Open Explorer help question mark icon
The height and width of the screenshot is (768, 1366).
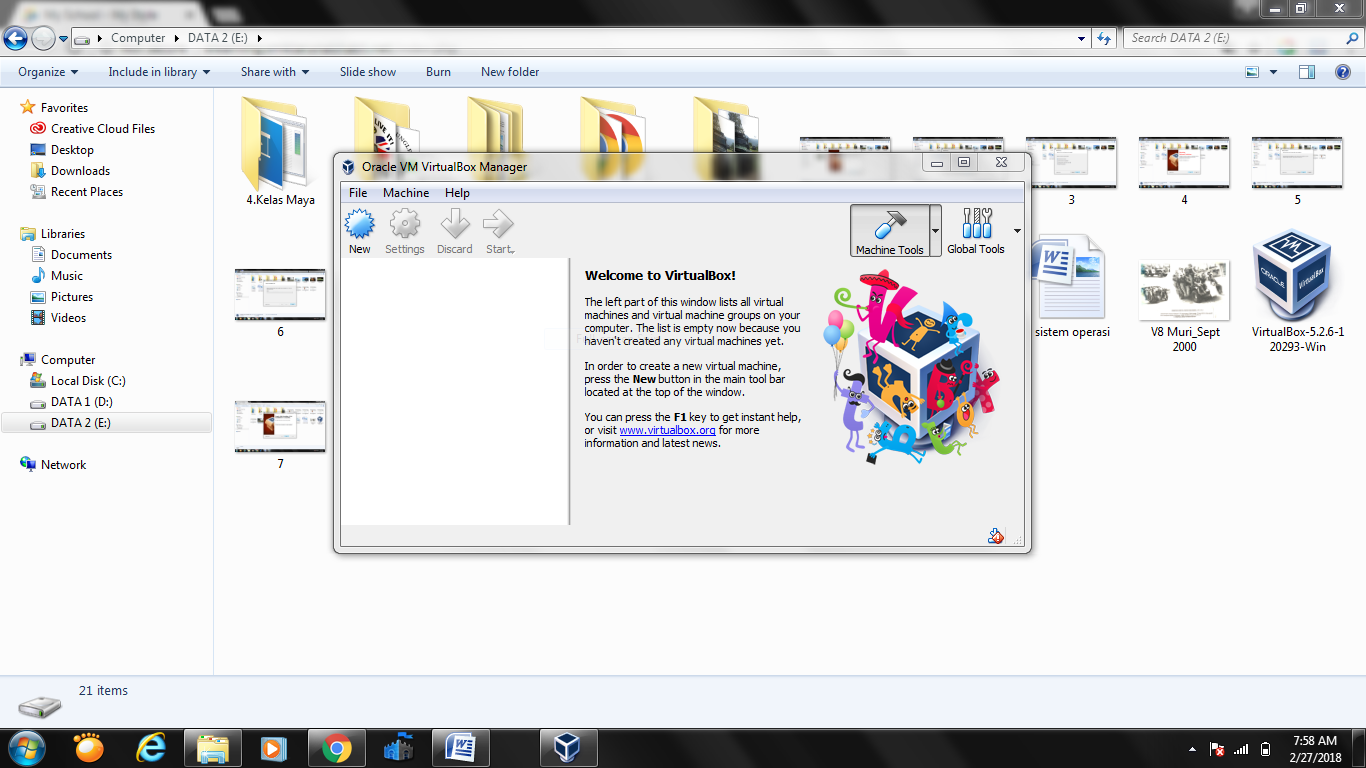[x=1343, y=72]
